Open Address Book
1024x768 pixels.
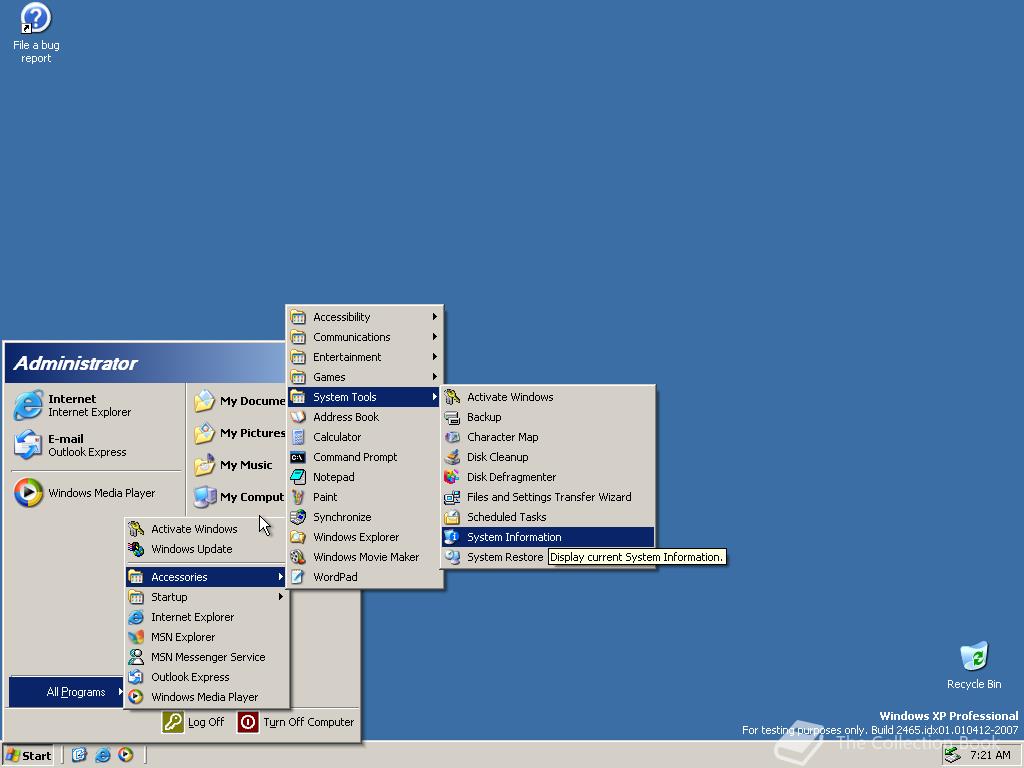(364, 417)
